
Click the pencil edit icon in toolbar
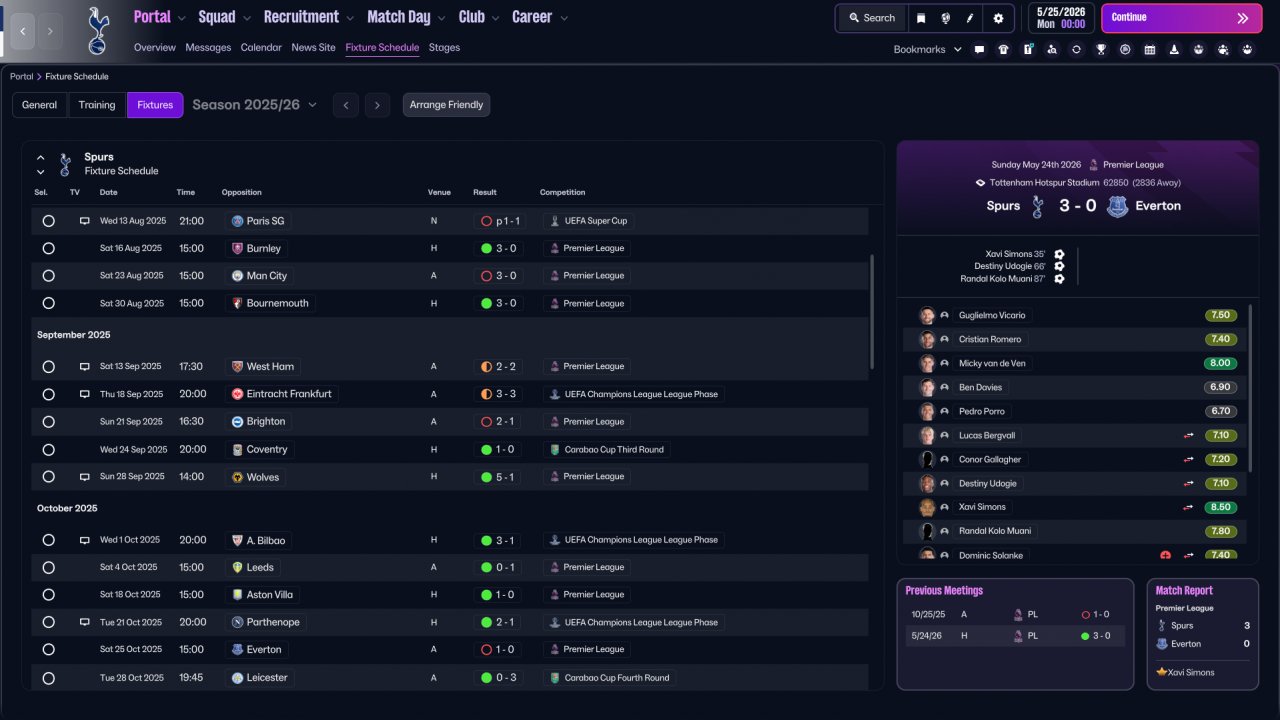[x=970, y=18]
